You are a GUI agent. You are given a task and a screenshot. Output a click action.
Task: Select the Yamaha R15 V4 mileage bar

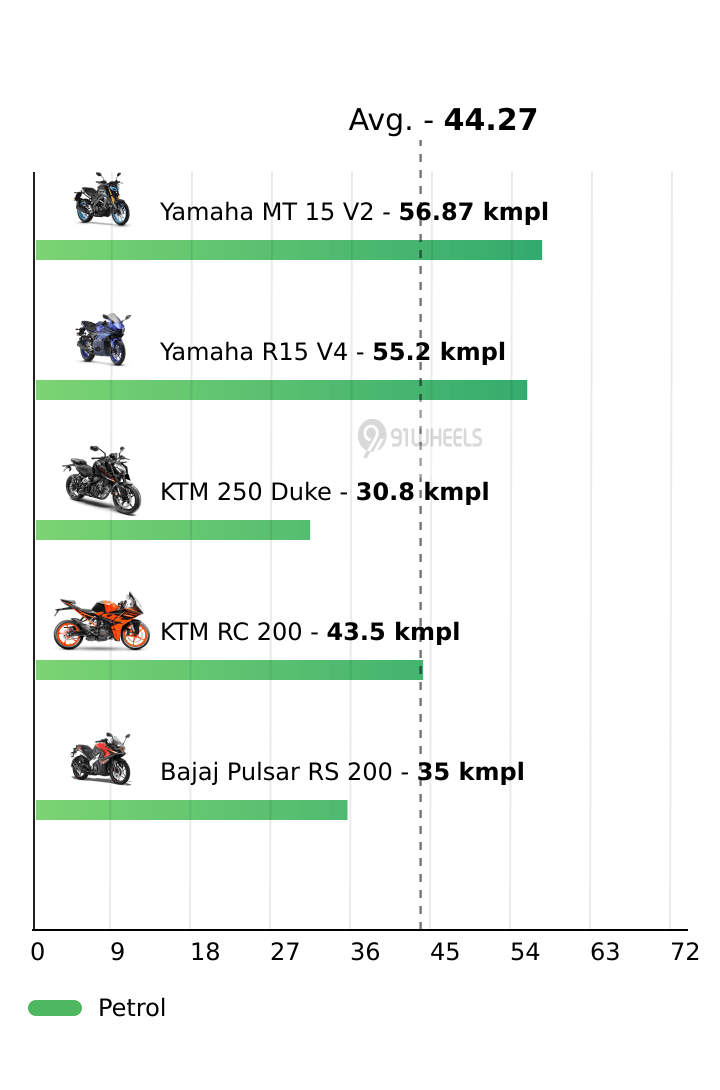tap(281, 390)
